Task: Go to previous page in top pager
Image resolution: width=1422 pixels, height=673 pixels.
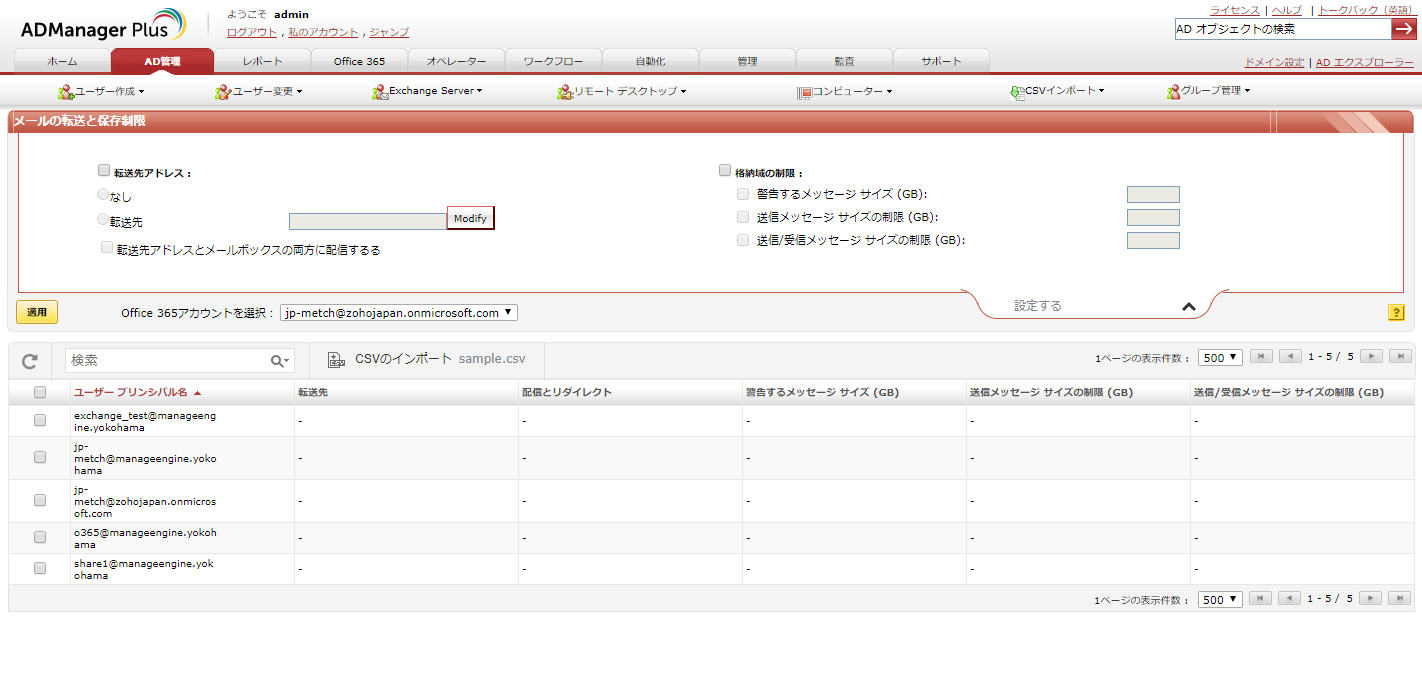Action: click(1290, 357)
